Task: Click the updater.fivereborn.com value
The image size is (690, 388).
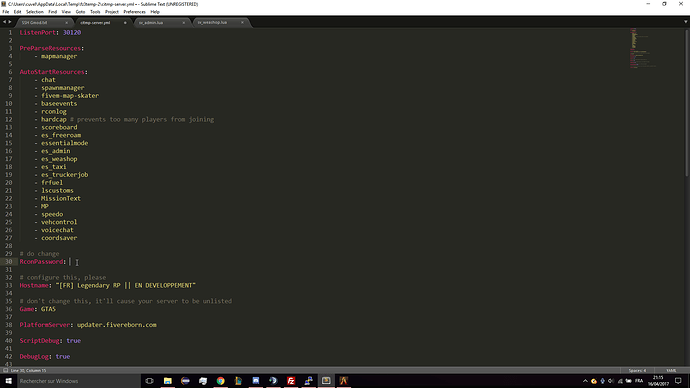Action: tap(117, 325)
